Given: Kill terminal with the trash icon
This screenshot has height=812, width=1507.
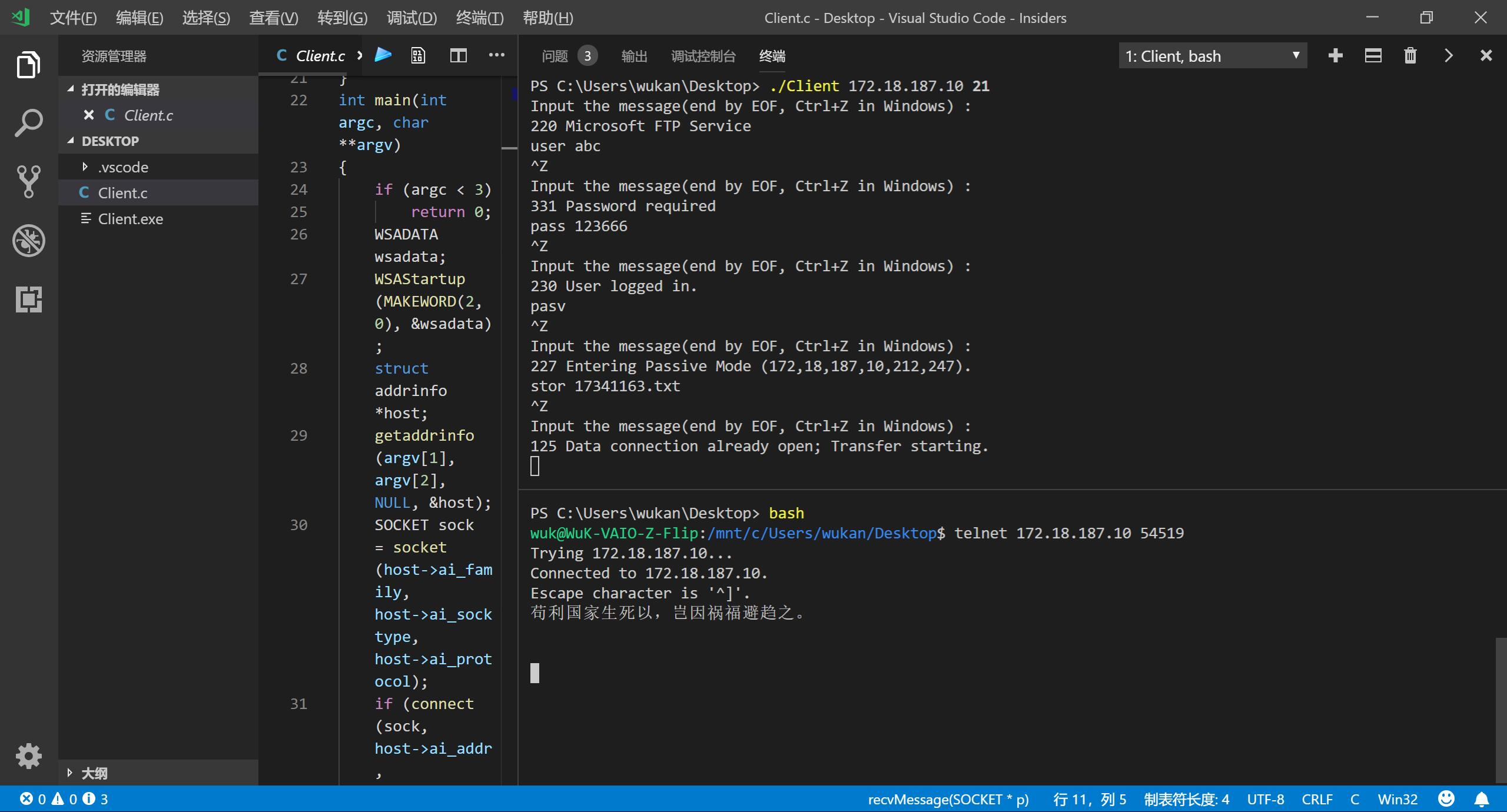Looking at the screenshot, I should [1410, 56].
